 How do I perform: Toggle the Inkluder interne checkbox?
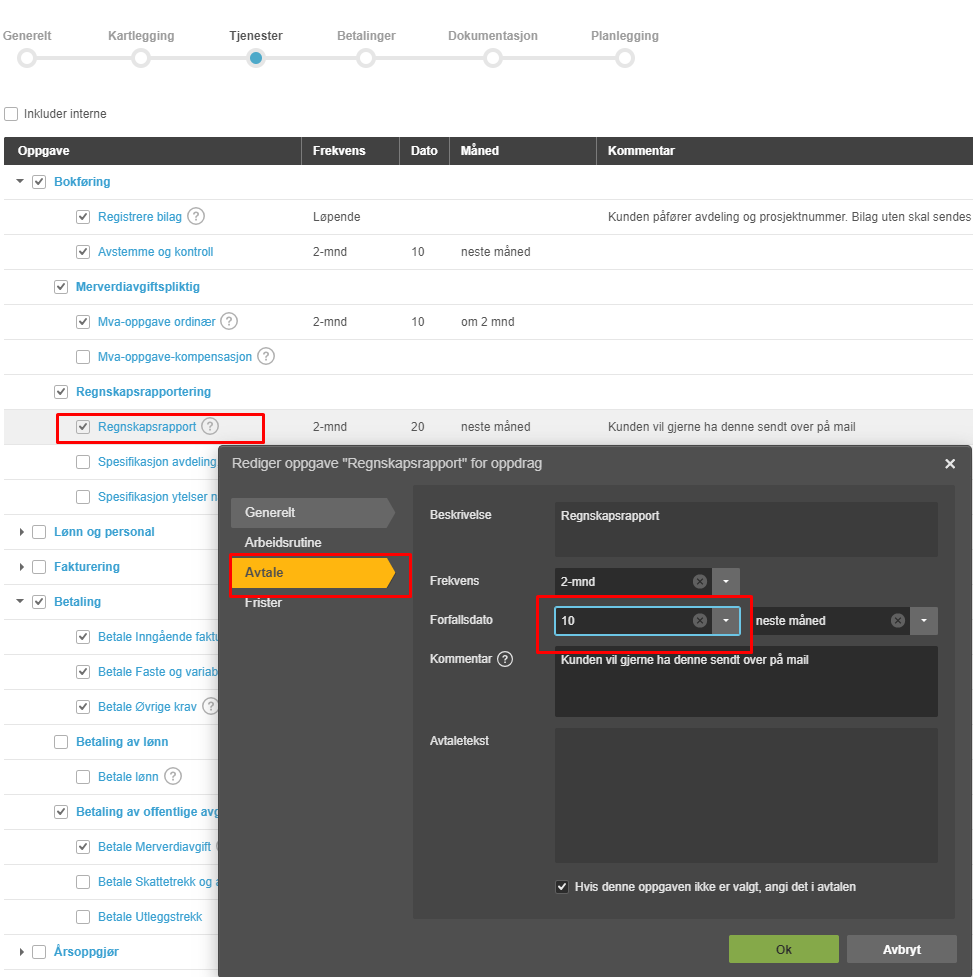point(11,113)
